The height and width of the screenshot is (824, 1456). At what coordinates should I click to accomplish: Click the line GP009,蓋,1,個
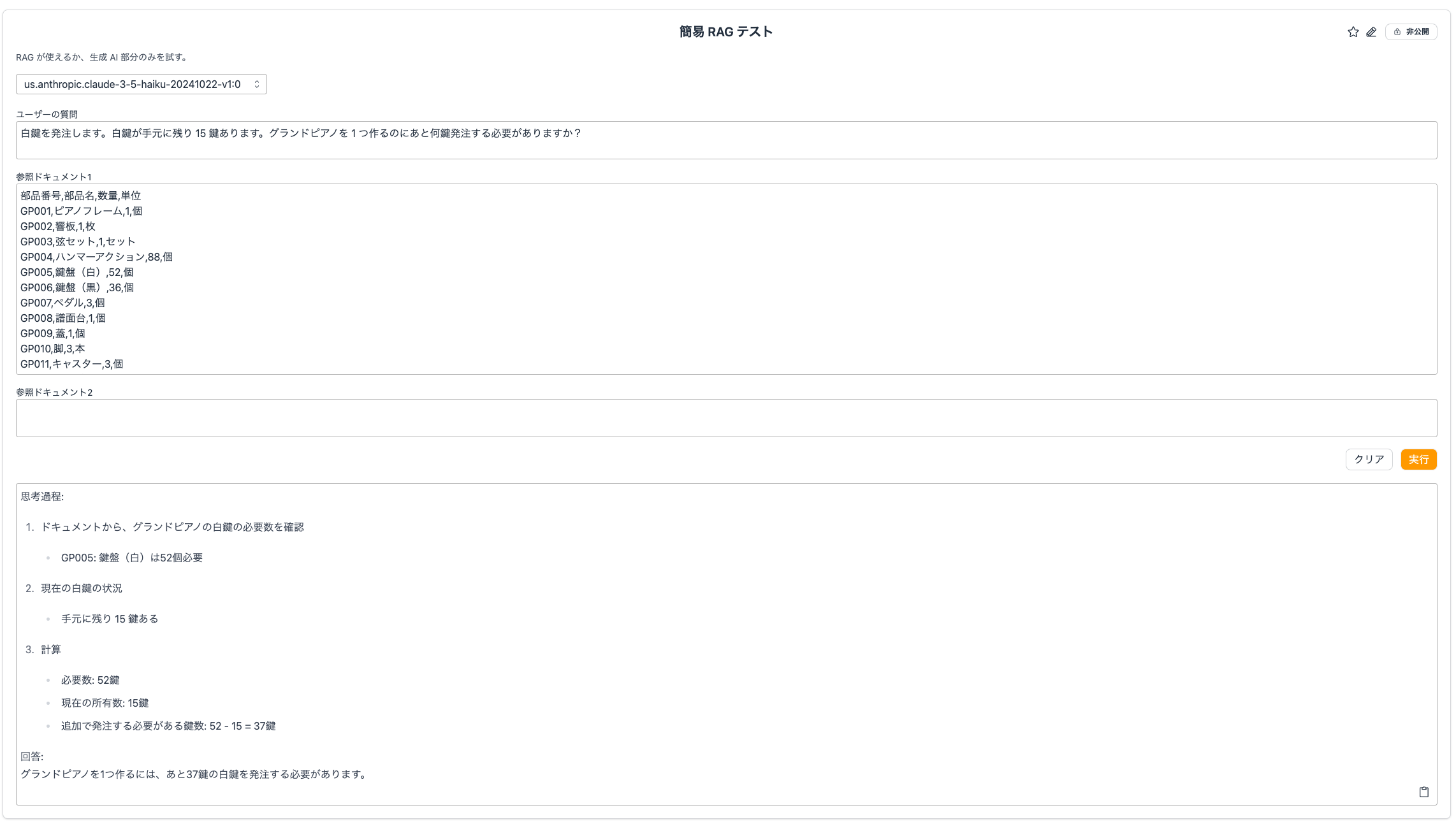[x=52, y=333]
